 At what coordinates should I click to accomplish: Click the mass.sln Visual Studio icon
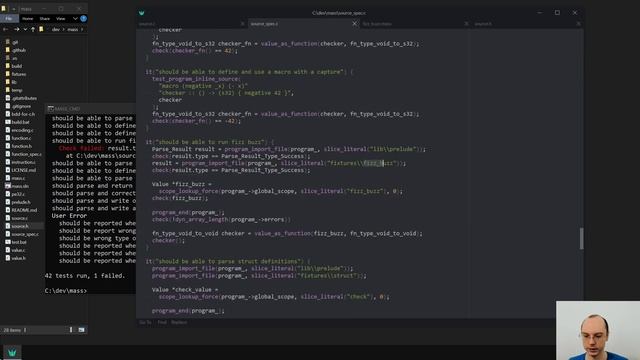coord(7,186)
